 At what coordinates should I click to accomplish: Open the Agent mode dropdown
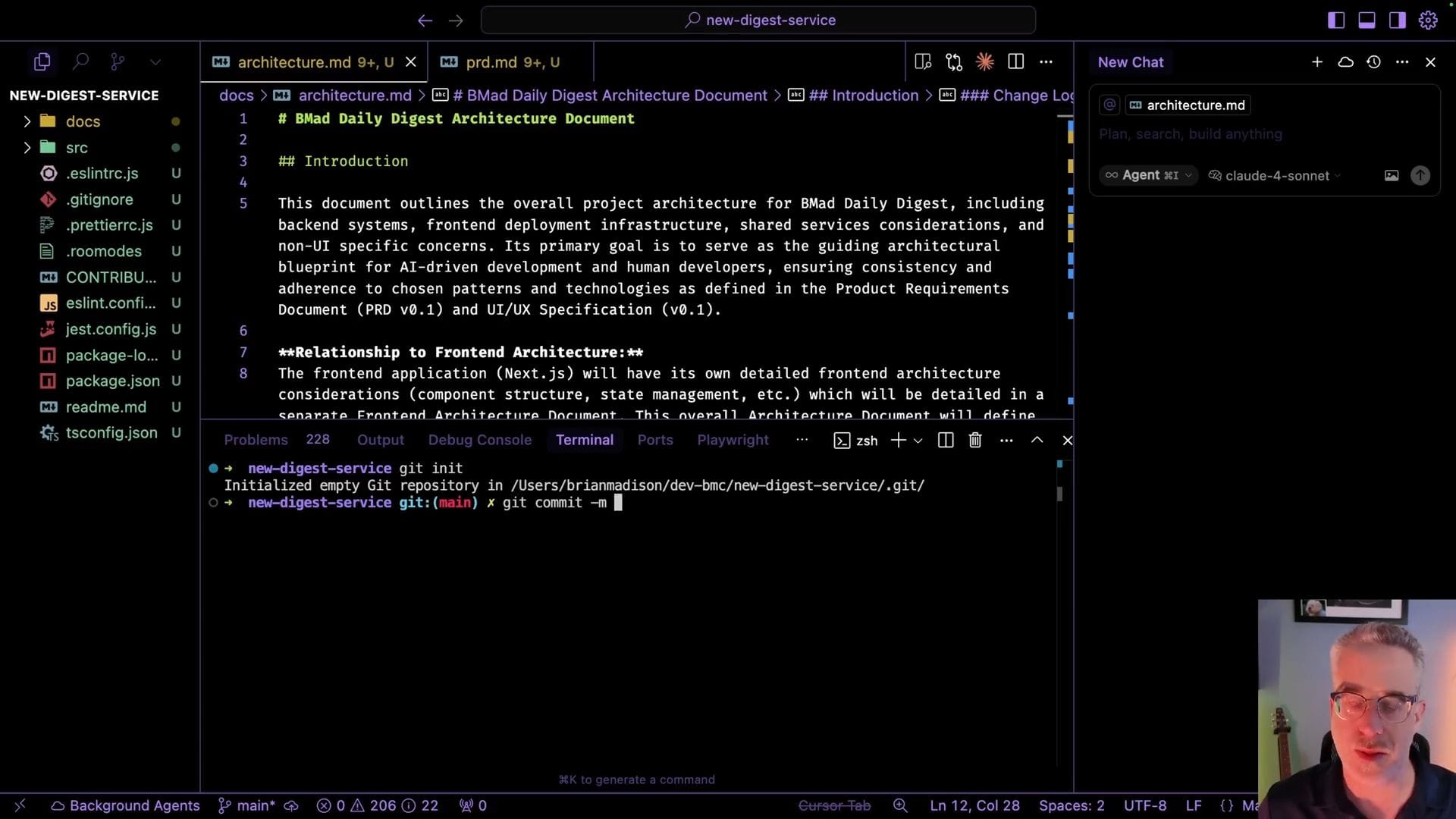tap(1148, 175)
